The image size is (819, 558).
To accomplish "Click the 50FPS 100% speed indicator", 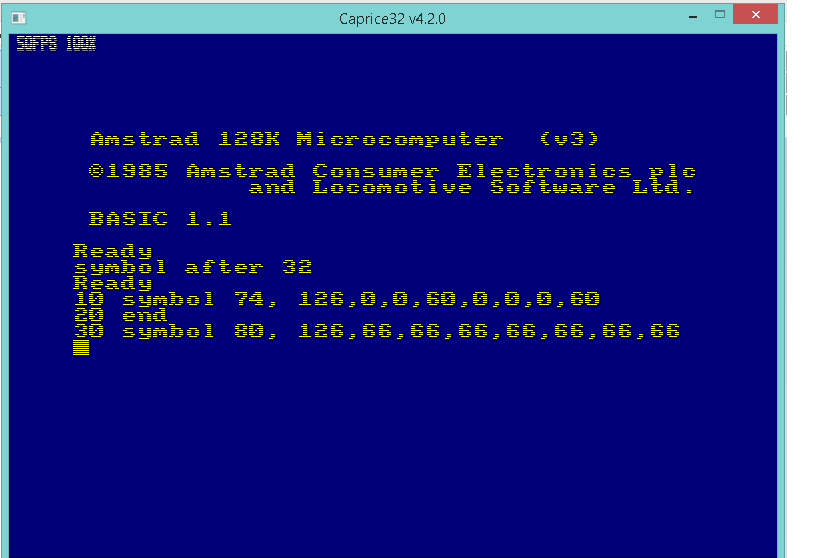I will tap(56, 43).
